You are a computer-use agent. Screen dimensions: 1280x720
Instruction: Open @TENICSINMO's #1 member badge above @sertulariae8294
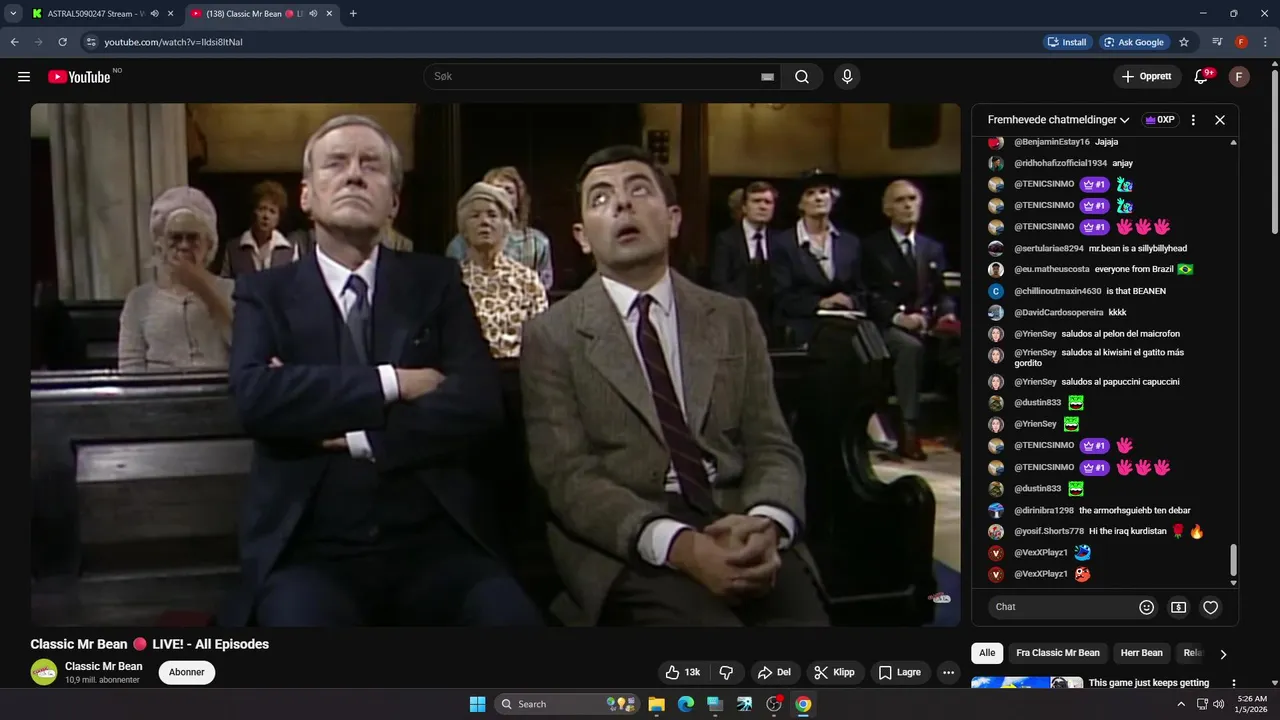pos(1094,227)
